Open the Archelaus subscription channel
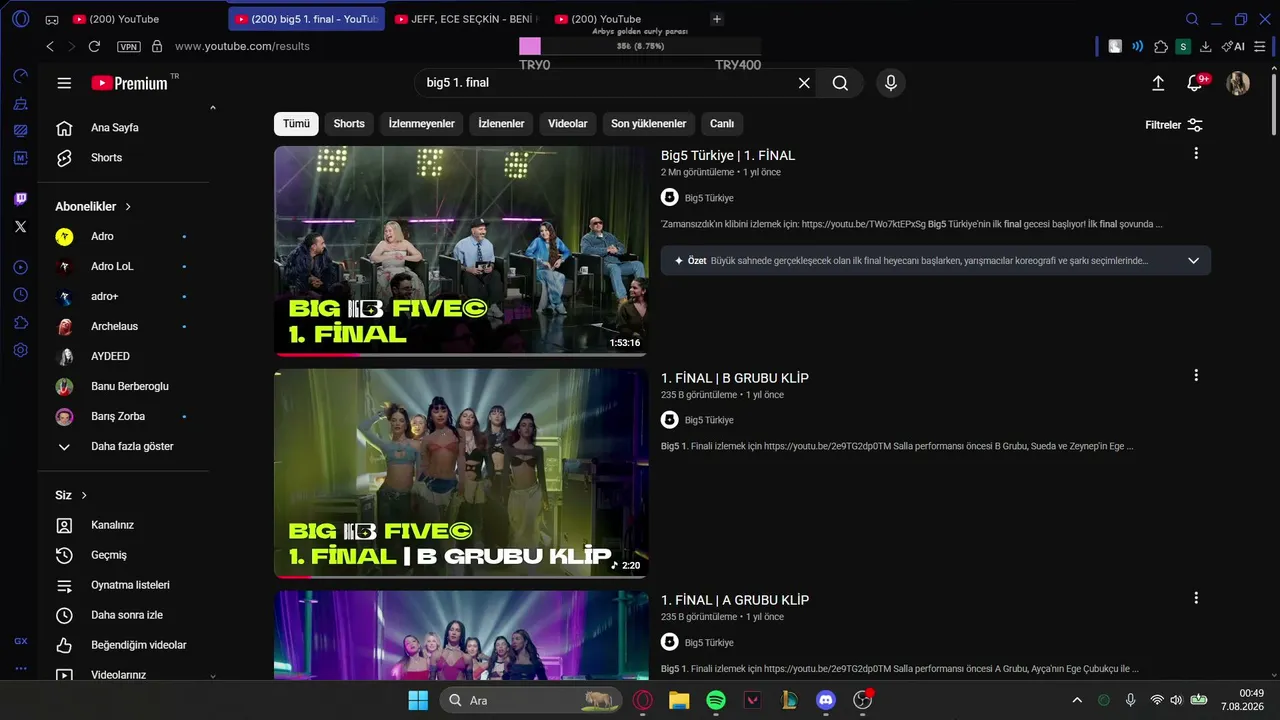 [x=123, y=327]
